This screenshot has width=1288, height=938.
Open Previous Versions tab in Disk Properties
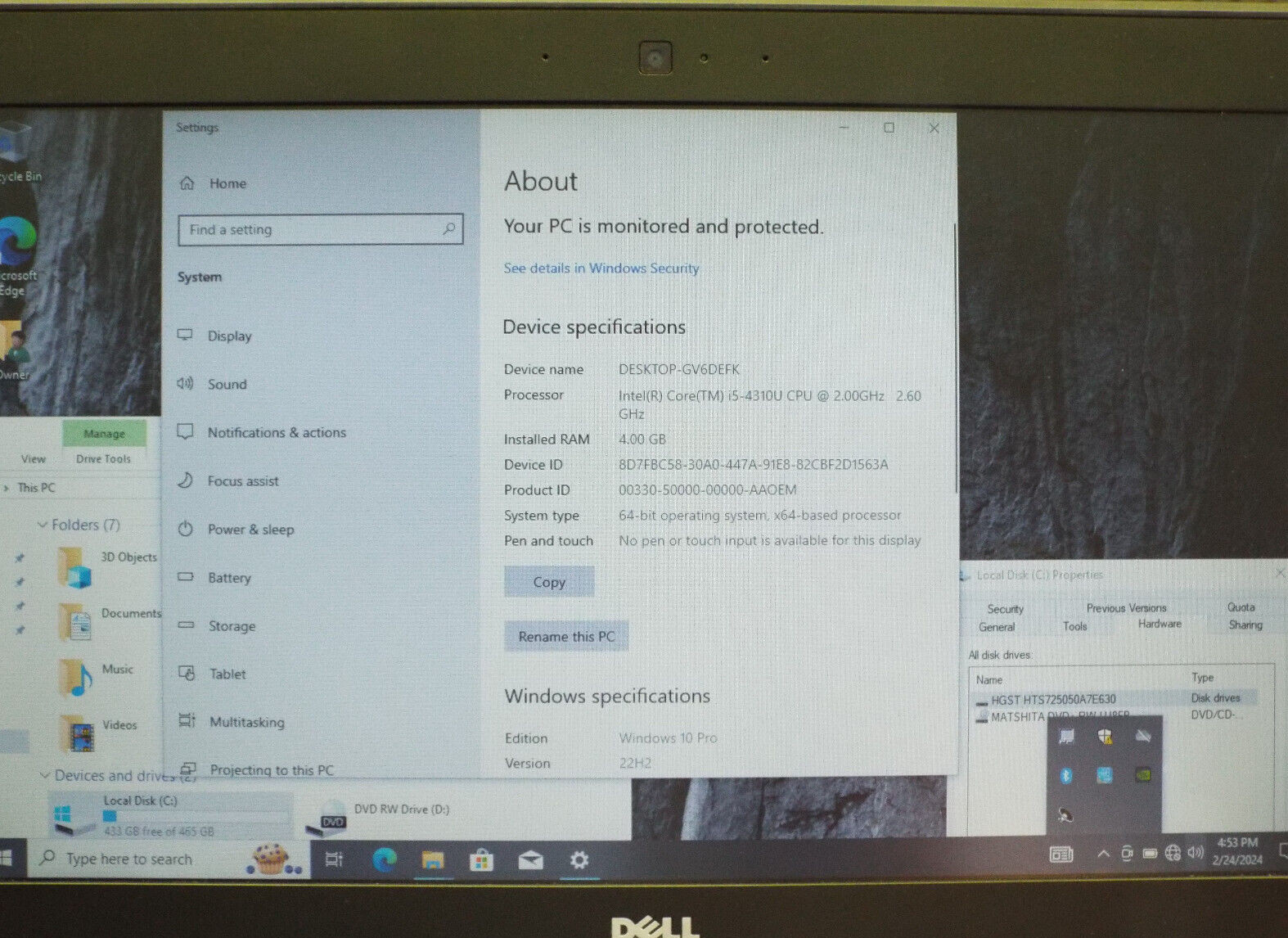pyautogui.click(x=1127, y=608)
